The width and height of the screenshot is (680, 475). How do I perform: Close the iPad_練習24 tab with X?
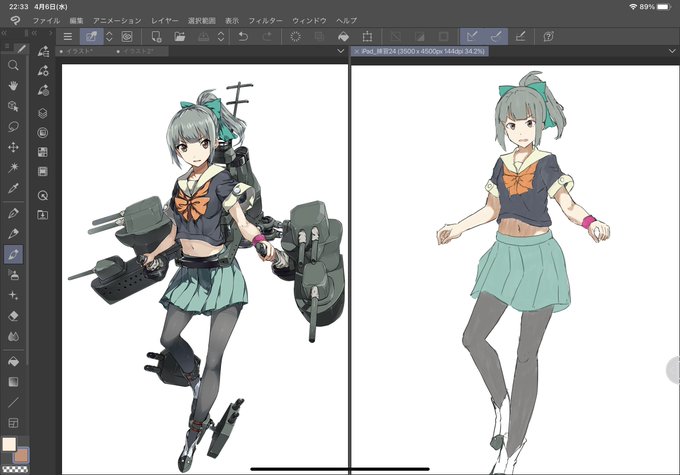[x=356, y=51]
